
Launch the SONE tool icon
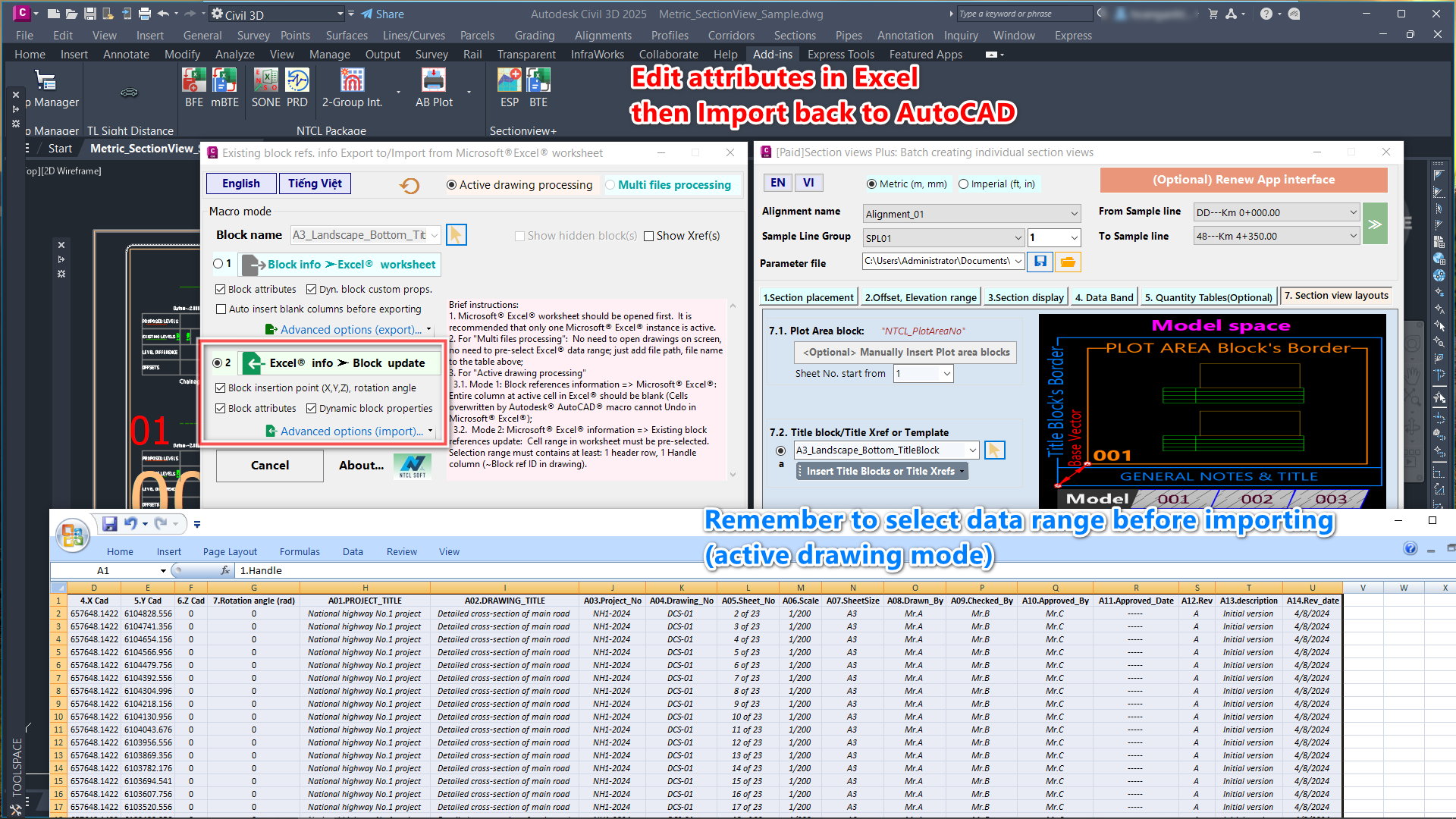click(265, 81)
